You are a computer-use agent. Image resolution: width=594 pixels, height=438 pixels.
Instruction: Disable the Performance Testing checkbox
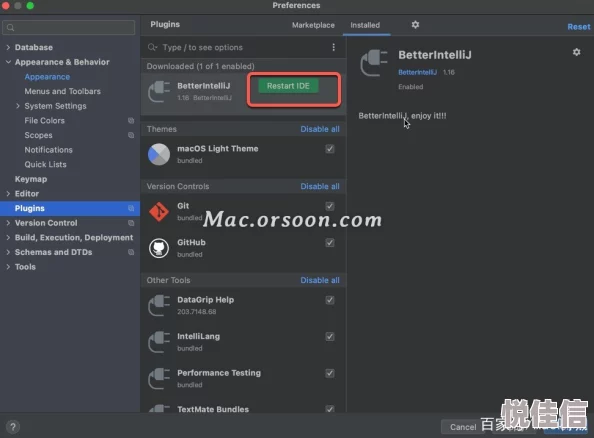[330, 373]
